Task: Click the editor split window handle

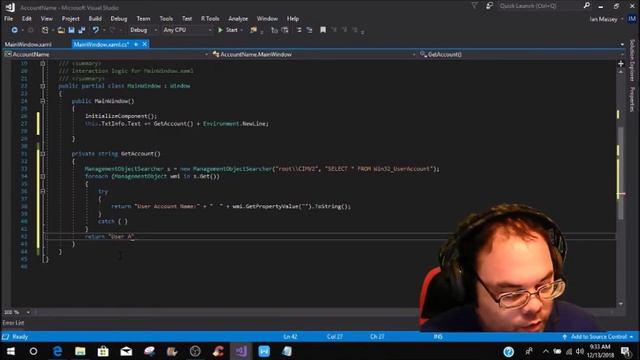Action: point(621,64)
